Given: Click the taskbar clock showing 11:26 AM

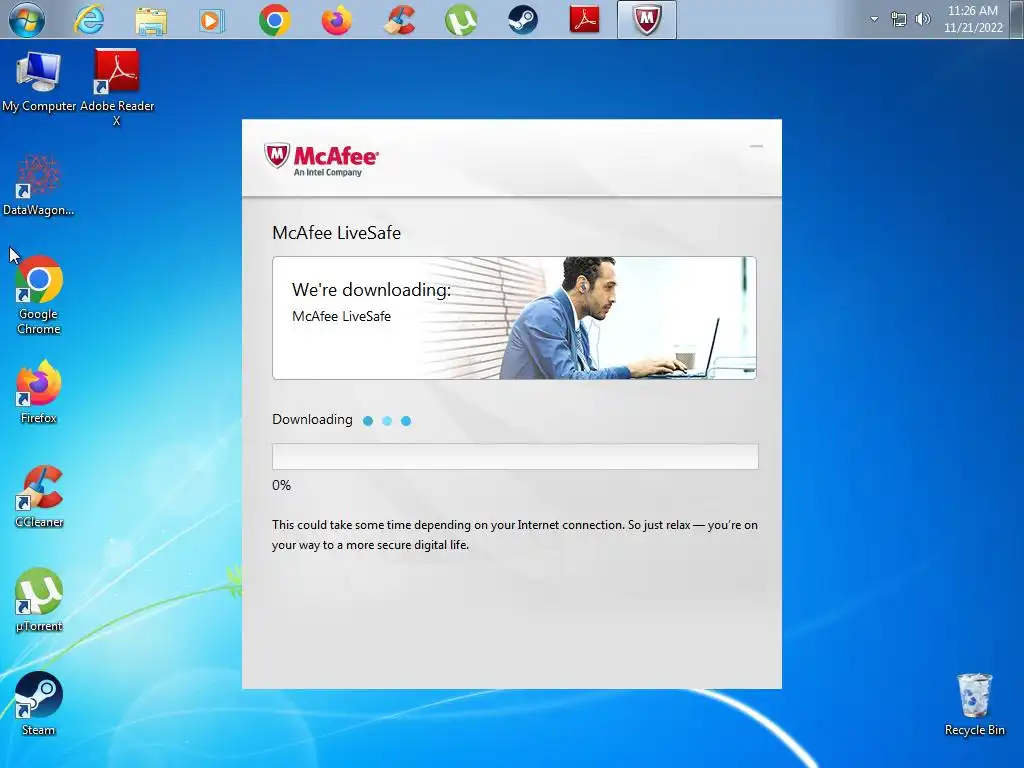Looking at the screenshot, I should (x=973, y=20).
